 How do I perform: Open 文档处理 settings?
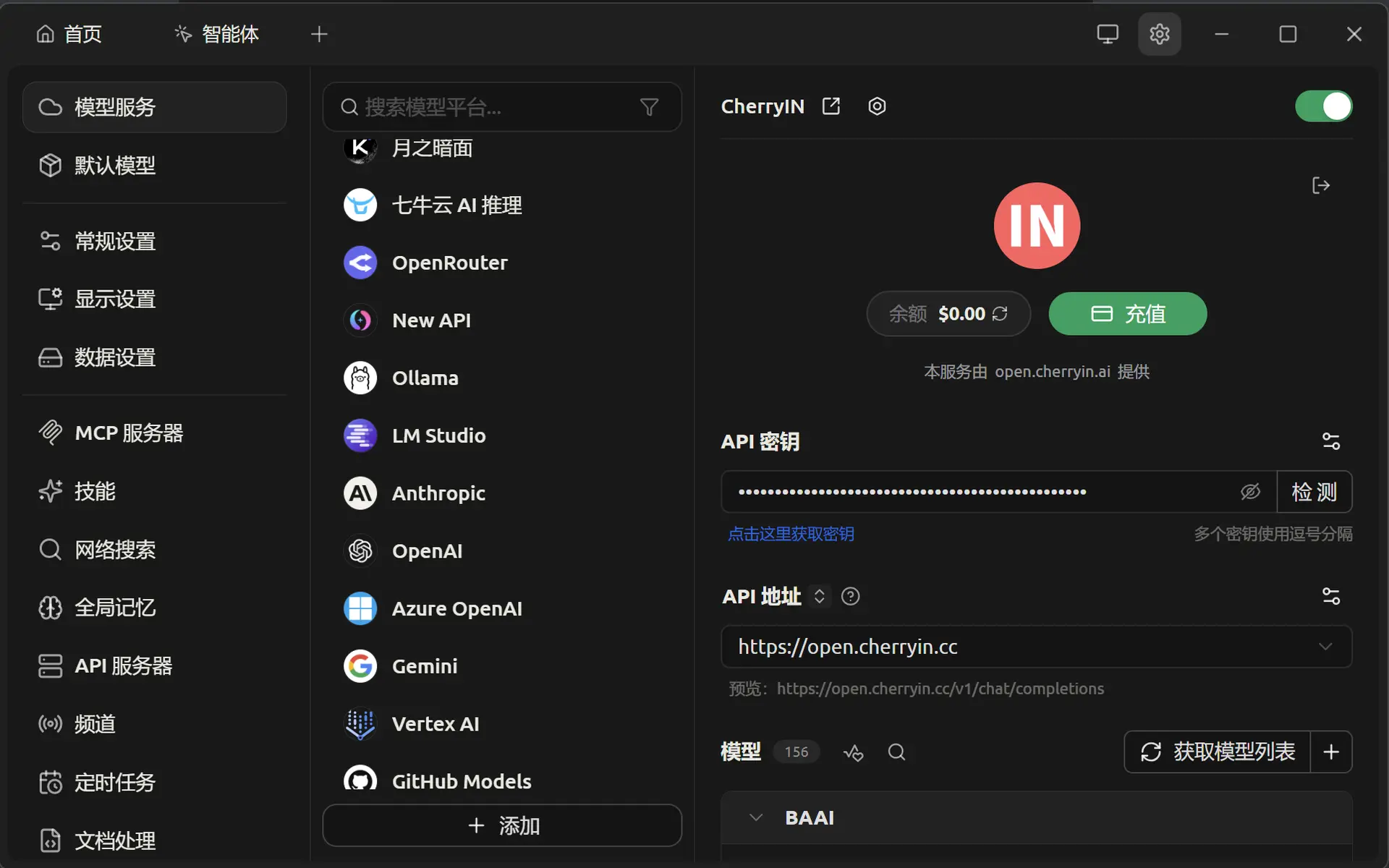[155, 841]
